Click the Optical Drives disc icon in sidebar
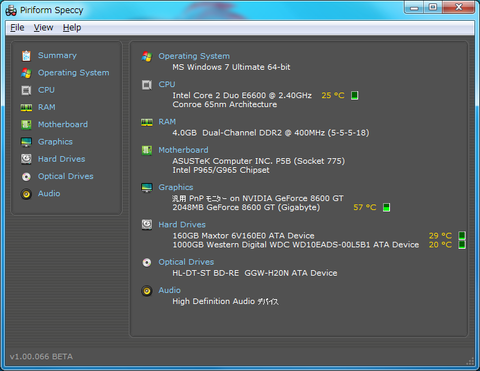 tap(26, 177)
